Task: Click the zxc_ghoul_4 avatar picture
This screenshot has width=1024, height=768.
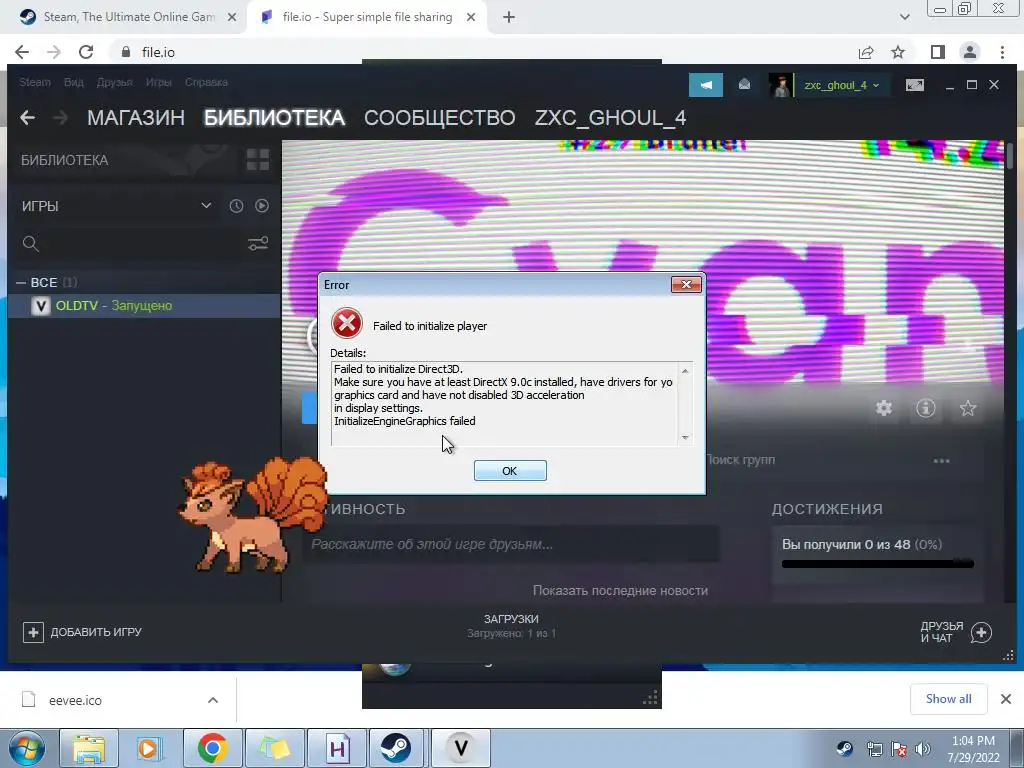Action: [x=780, y=85]
